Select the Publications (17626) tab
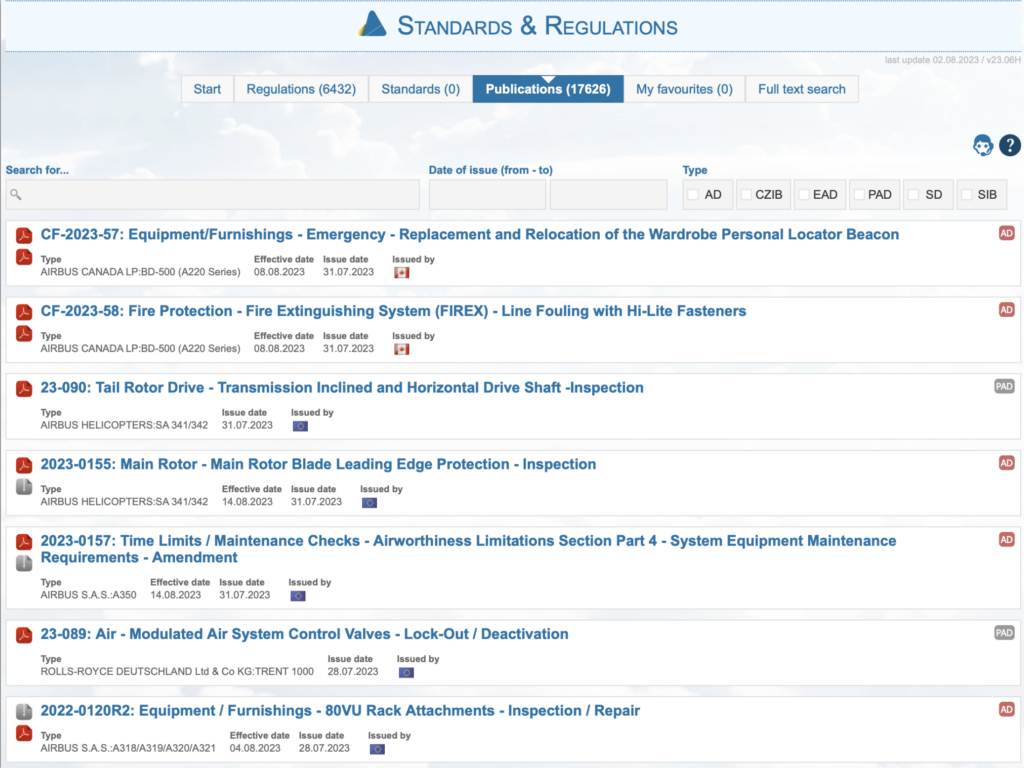The image size is (1024, 768). (x=548, y=89)
